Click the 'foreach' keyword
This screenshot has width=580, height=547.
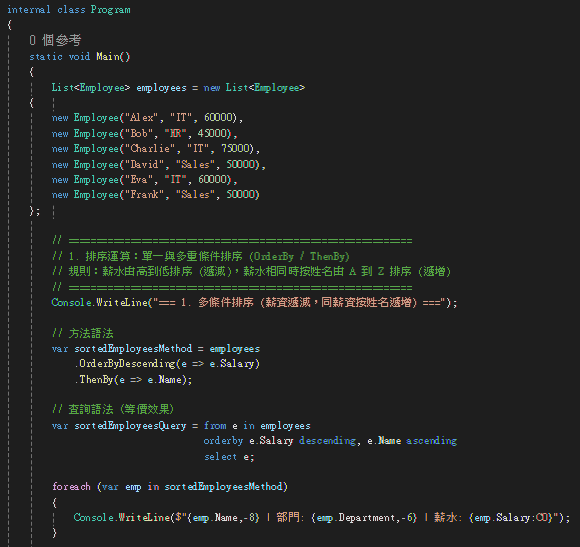(71, 486)
